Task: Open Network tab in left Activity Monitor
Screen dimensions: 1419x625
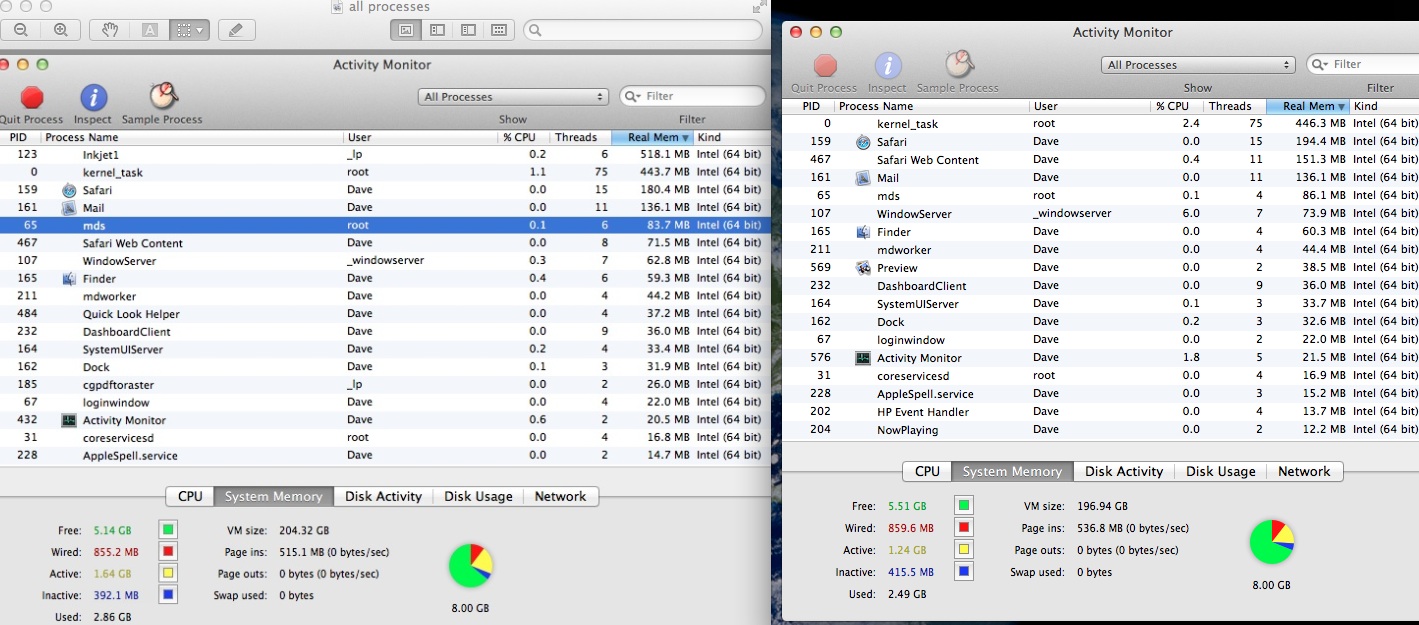Action: pyautogui.click(x=560, y=496)
